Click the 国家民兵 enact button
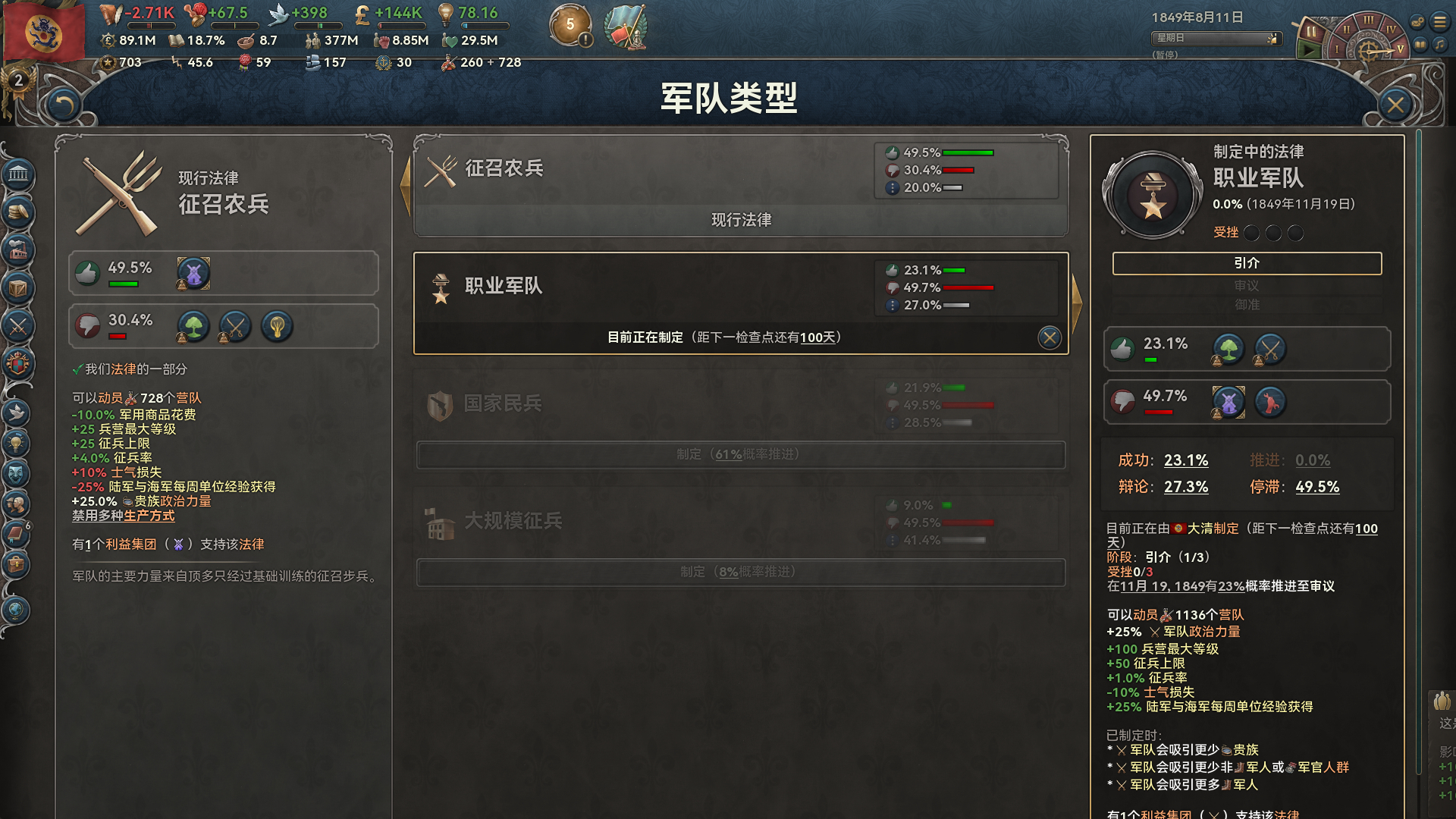Image resolution: width=1456 pixels, height=819 pixels. tap(741, 454)
